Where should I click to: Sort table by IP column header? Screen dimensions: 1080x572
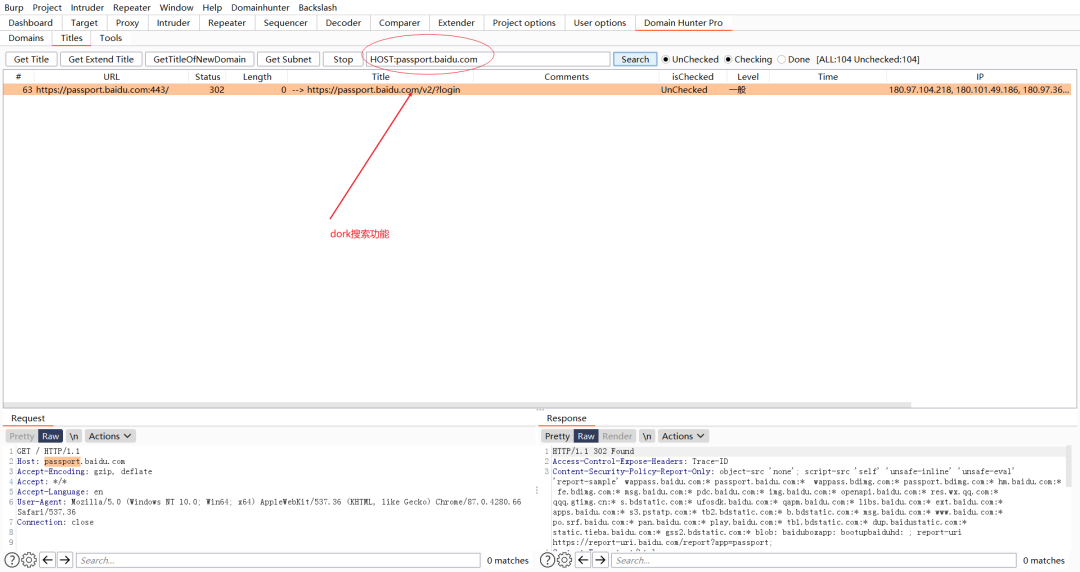coord(979,76)
